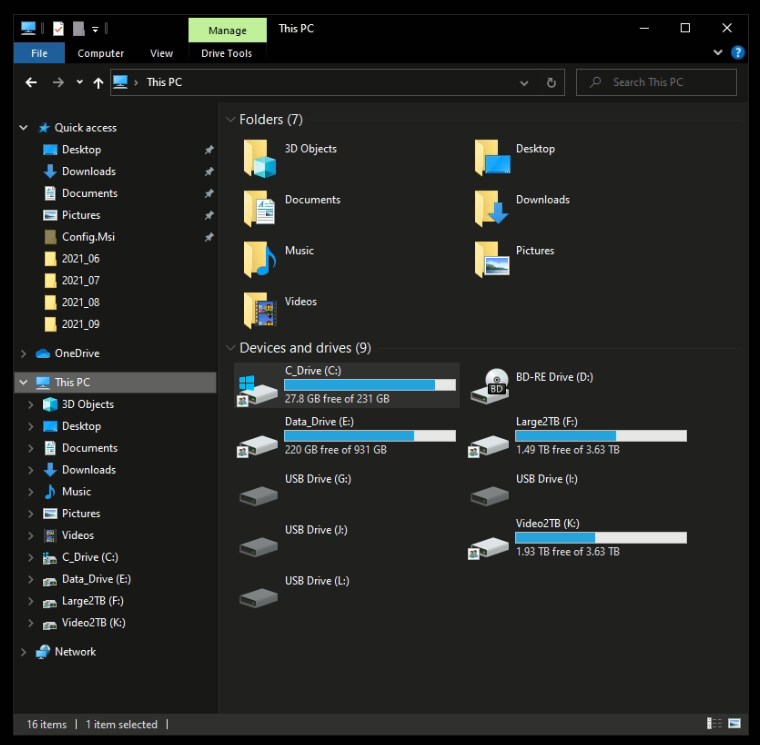Select Network in the navigation pane
The height and width of the screenshot is (745, 760).
coord(75,652)
